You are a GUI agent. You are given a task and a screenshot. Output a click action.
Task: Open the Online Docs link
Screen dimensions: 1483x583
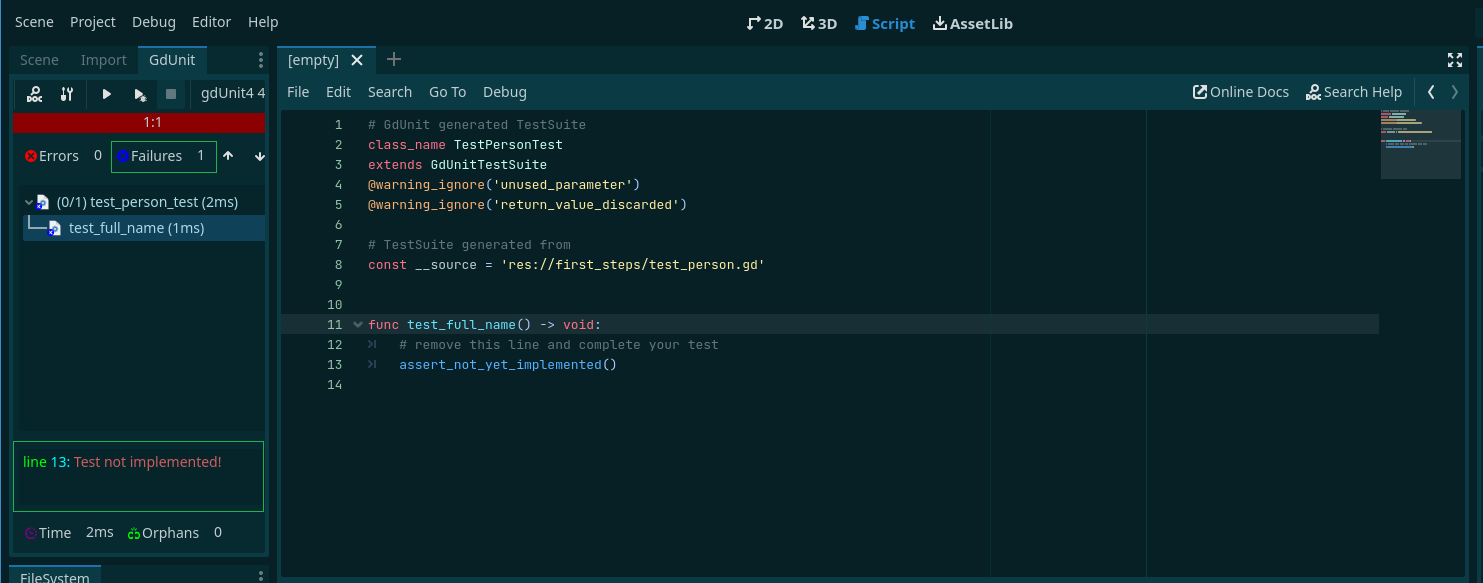tap(1240, 91)
